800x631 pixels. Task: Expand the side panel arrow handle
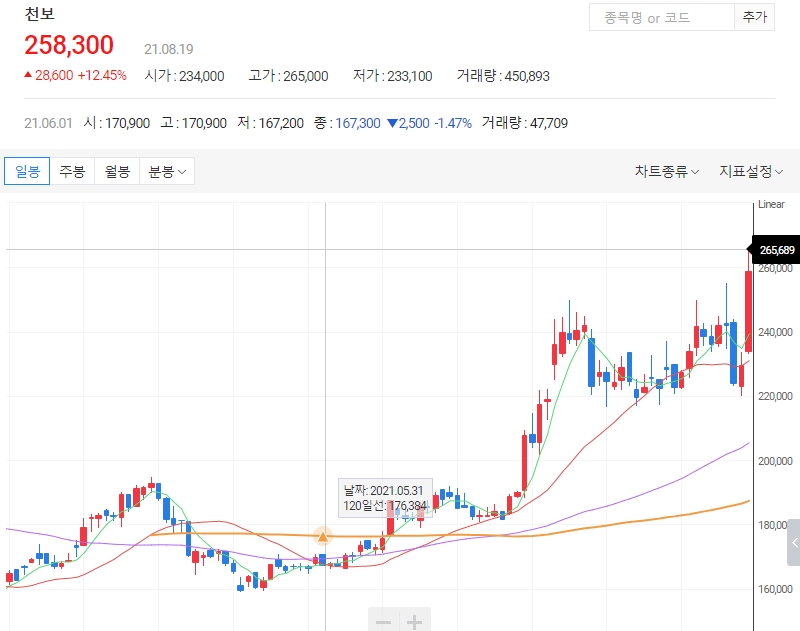(x=794, y=542)
